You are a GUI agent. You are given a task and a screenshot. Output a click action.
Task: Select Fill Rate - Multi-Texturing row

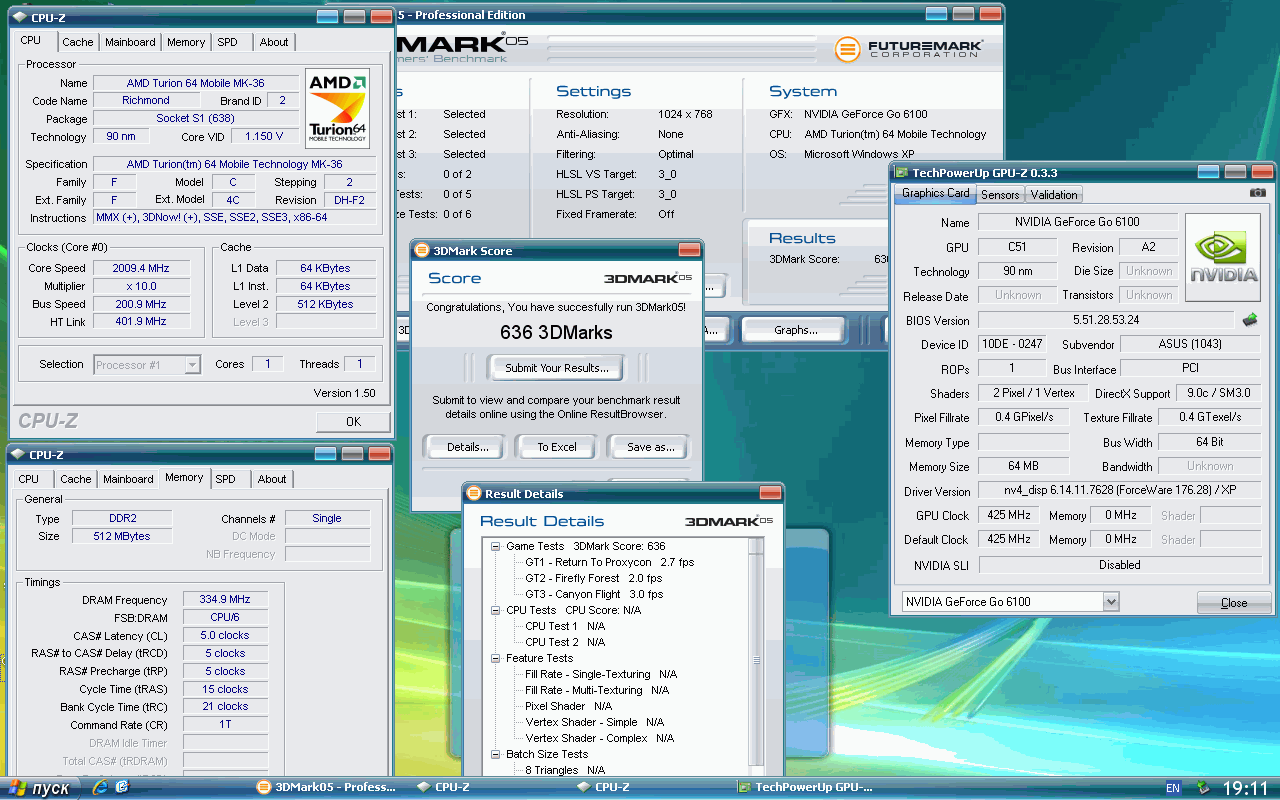597,690
